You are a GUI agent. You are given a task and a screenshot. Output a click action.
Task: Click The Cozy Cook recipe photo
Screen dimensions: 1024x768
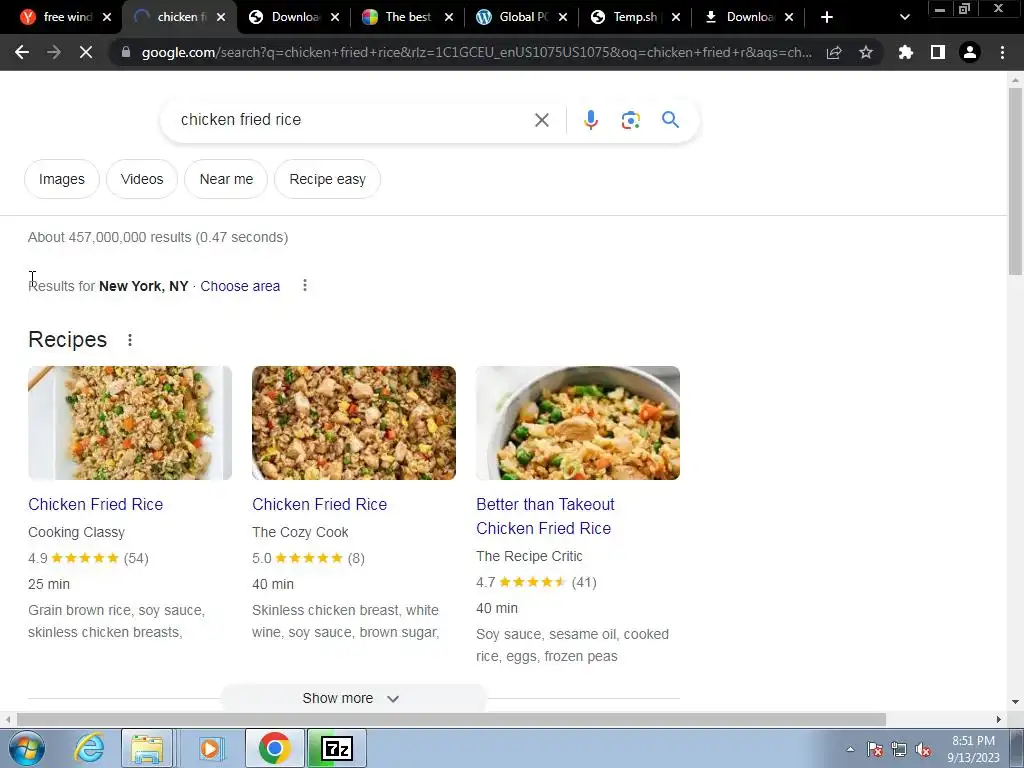click(x=354, y=423)
